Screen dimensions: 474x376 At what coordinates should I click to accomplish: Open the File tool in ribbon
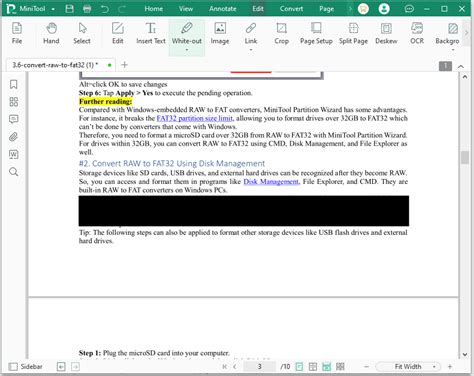tap(17, 33)
